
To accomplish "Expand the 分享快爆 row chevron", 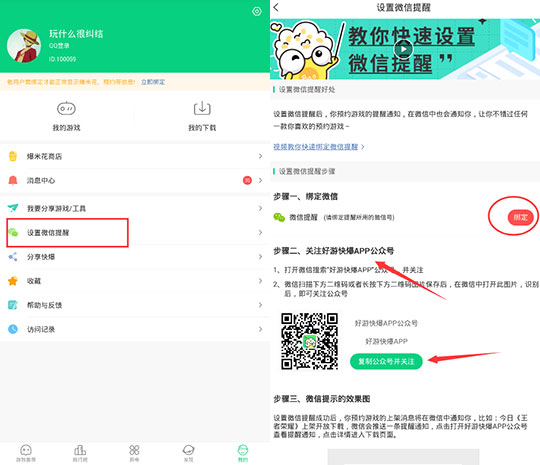I will (x=260, y=257).
